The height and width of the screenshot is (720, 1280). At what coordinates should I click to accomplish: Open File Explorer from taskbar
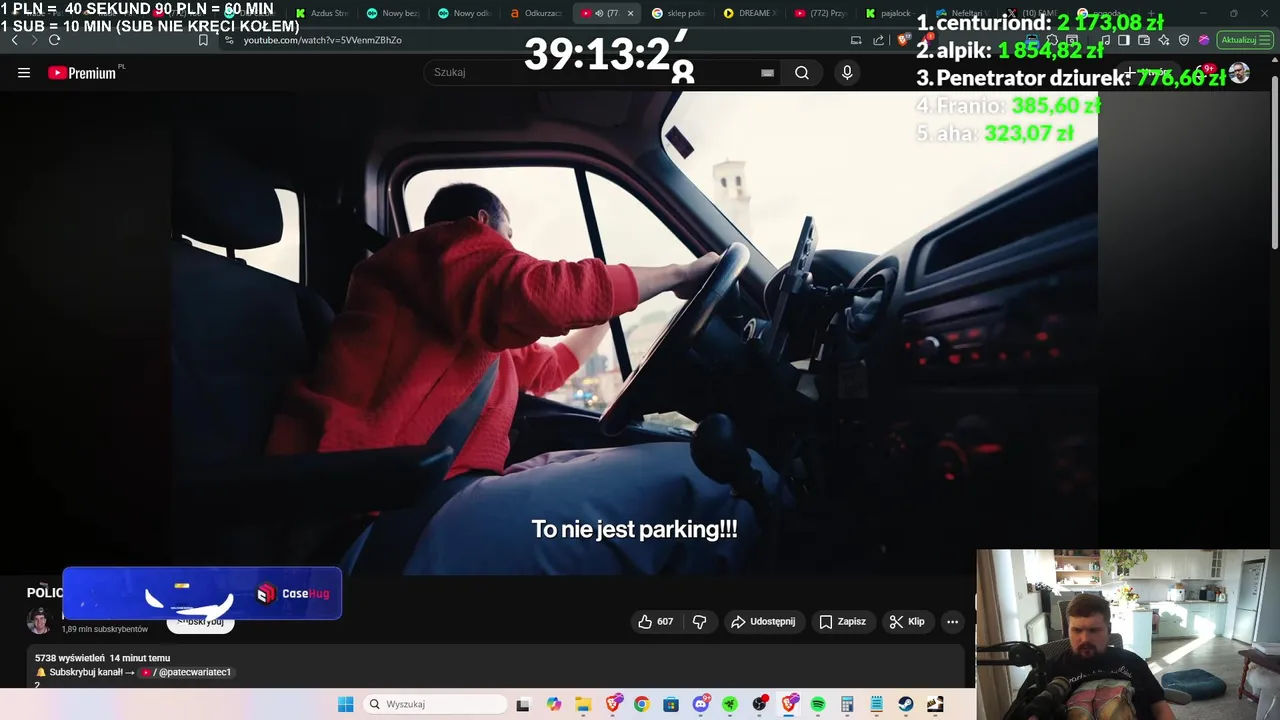583,704
